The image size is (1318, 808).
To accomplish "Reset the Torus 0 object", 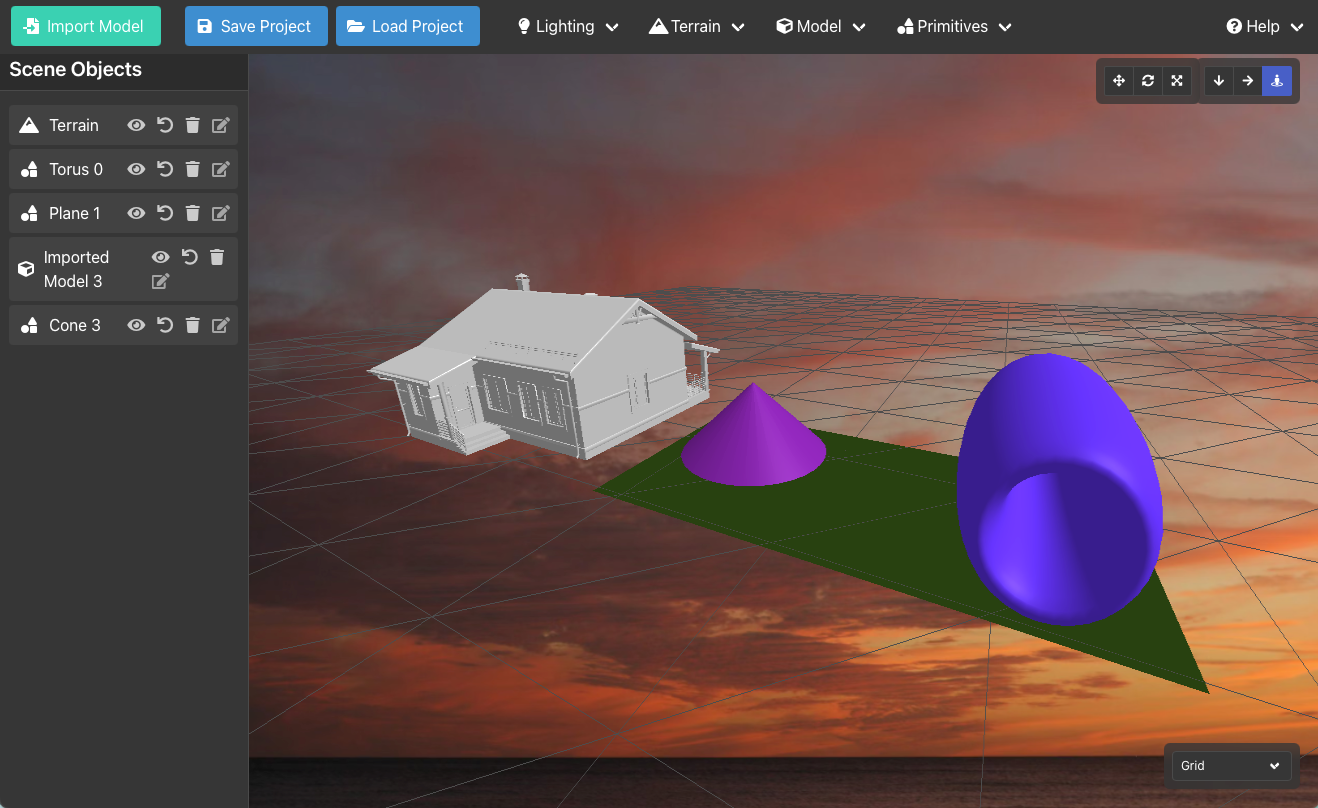I will tap(165, 169).
